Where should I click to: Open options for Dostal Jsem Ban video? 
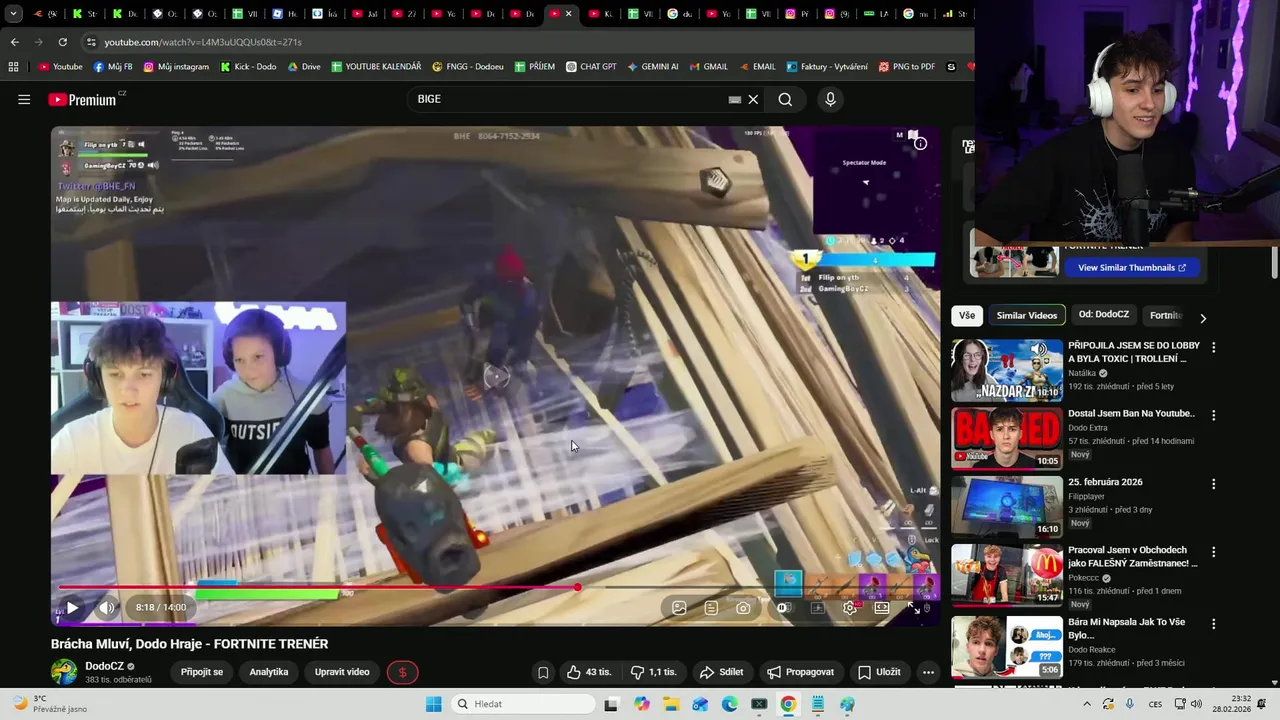coord(1214,415)
